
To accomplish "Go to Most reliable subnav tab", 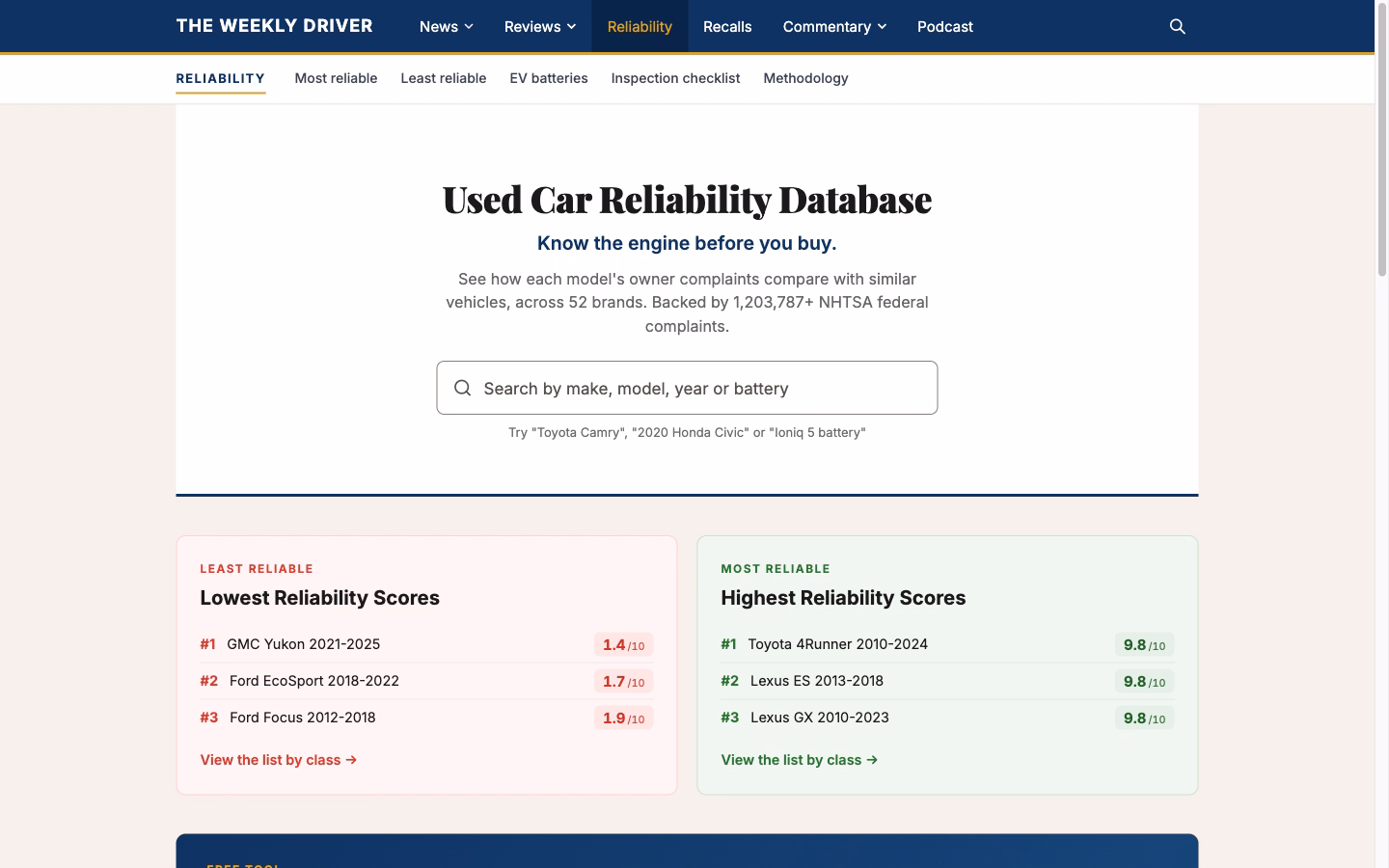I will tap(336, 78).
